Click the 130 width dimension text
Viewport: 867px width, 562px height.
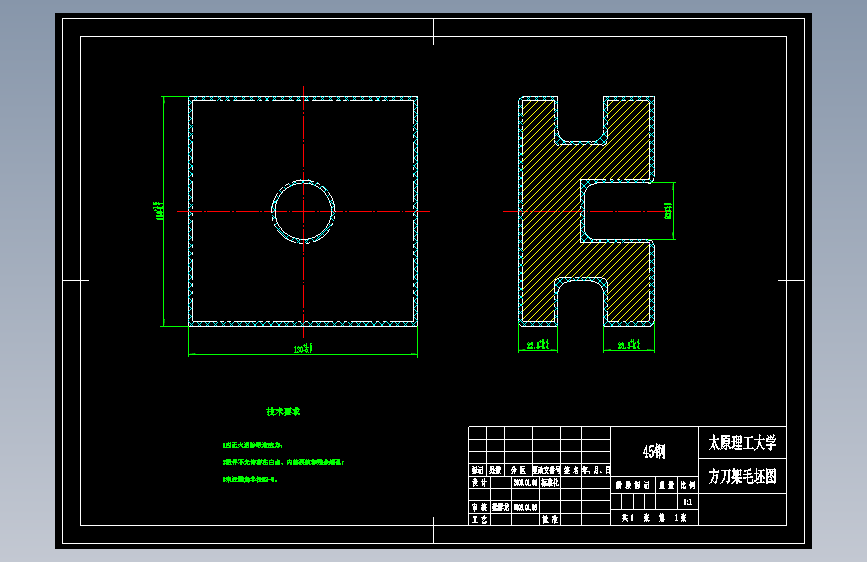point(303,348)
